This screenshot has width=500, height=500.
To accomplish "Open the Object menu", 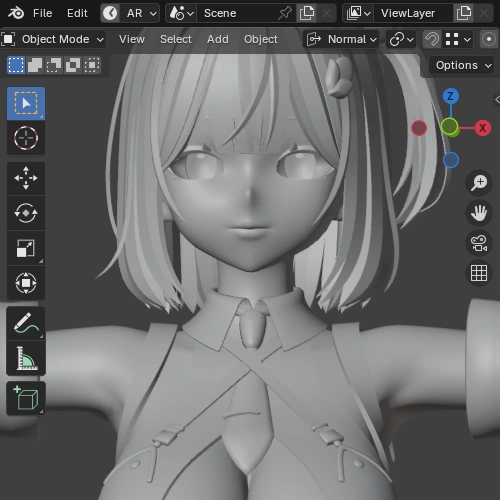I will [260, 39].
